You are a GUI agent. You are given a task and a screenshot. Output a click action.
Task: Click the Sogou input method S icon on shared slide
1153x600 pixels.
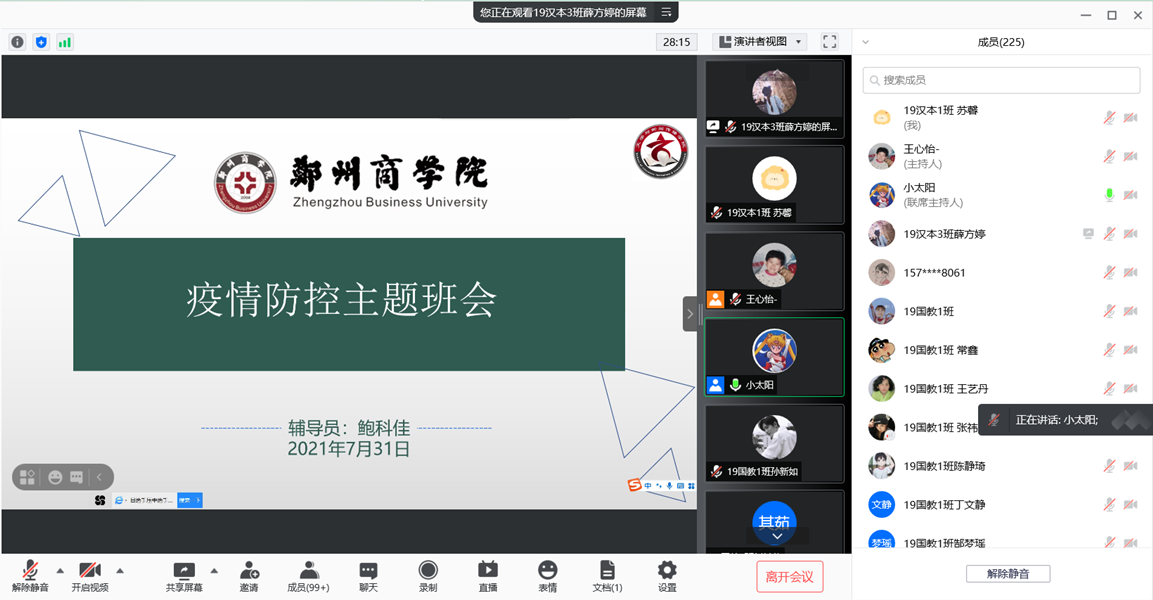coord(634,485)
